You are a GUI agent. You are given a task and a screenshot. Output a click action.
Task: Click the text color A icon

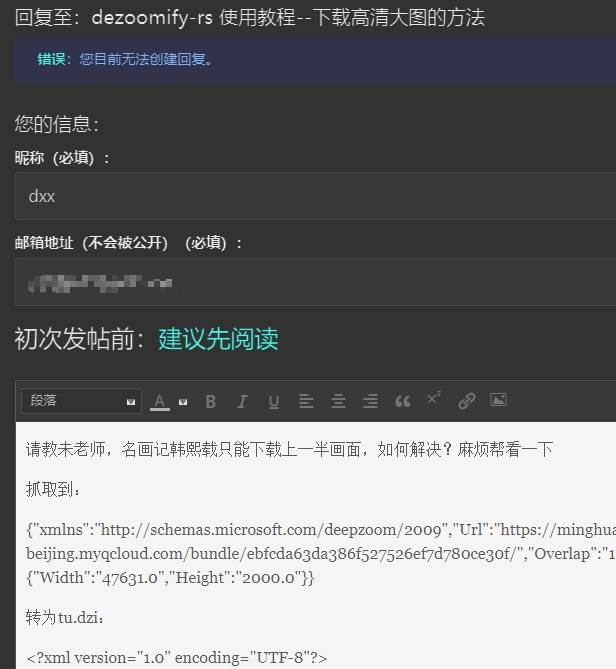[160, 401]
